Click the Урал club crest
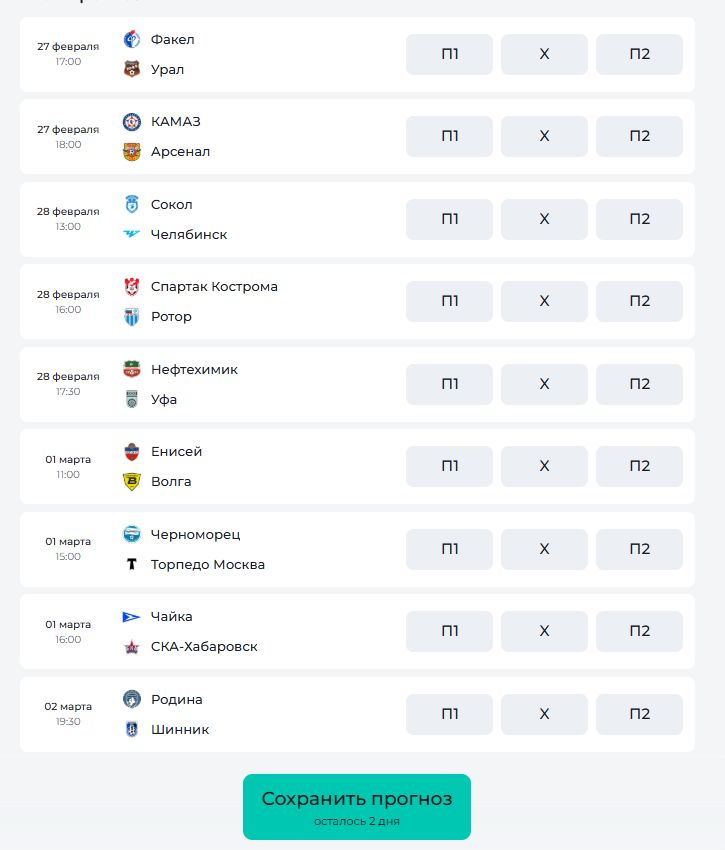The image size is (725, 850). (132, 70)
